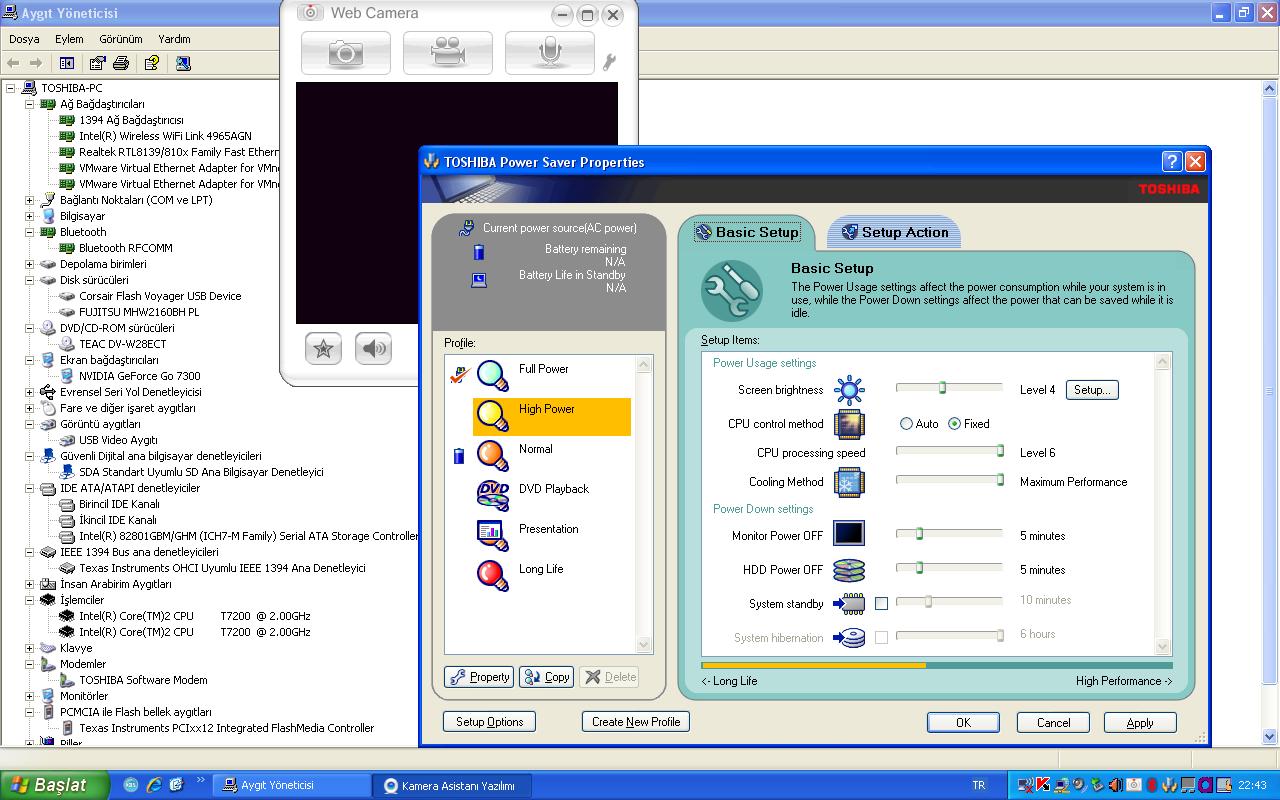Click the Monitor Power OFF screen icon
The image size is (1280, 800).
849,534
